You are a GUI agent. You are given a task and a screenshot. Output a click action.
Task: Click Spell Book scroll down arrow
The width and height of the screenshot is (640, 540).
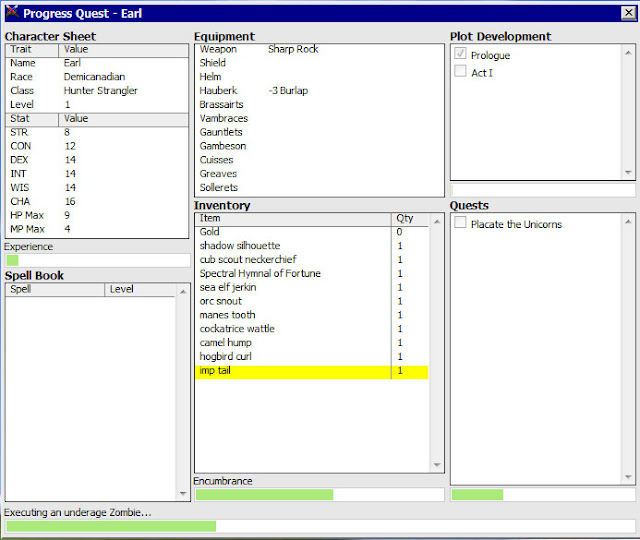(183, 493)
